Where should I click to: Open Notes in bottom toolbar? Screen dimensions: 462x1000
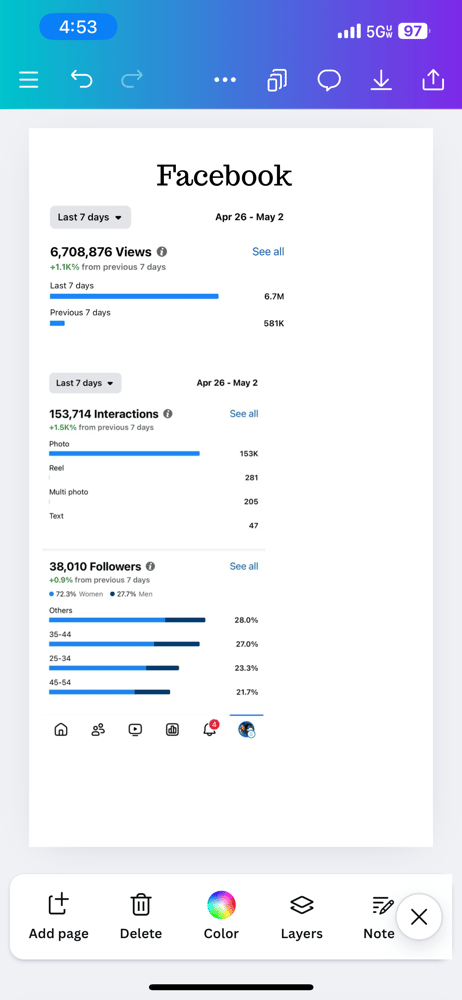[x=380, y=916]
